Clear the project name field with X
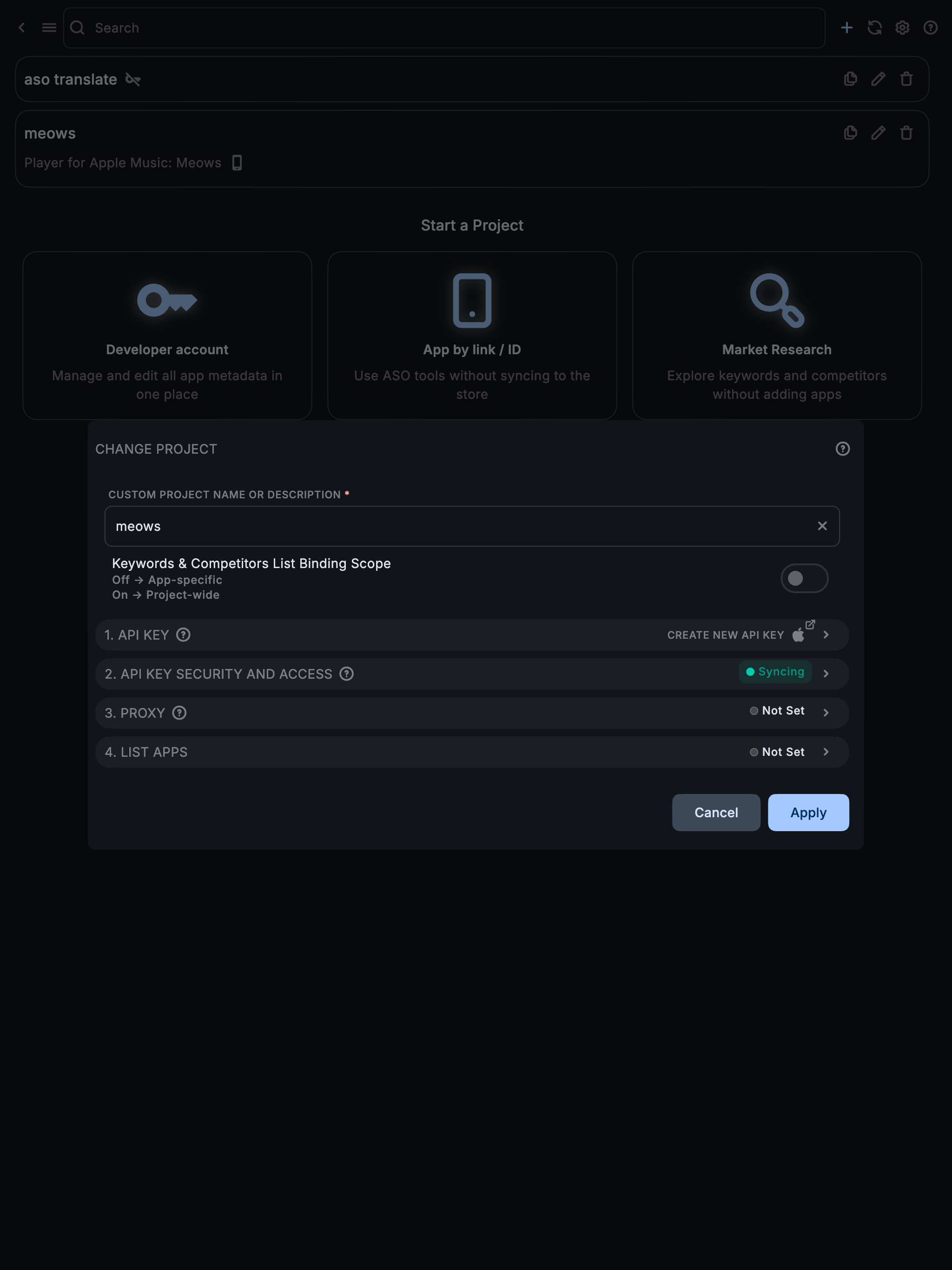 coord(822,526)
